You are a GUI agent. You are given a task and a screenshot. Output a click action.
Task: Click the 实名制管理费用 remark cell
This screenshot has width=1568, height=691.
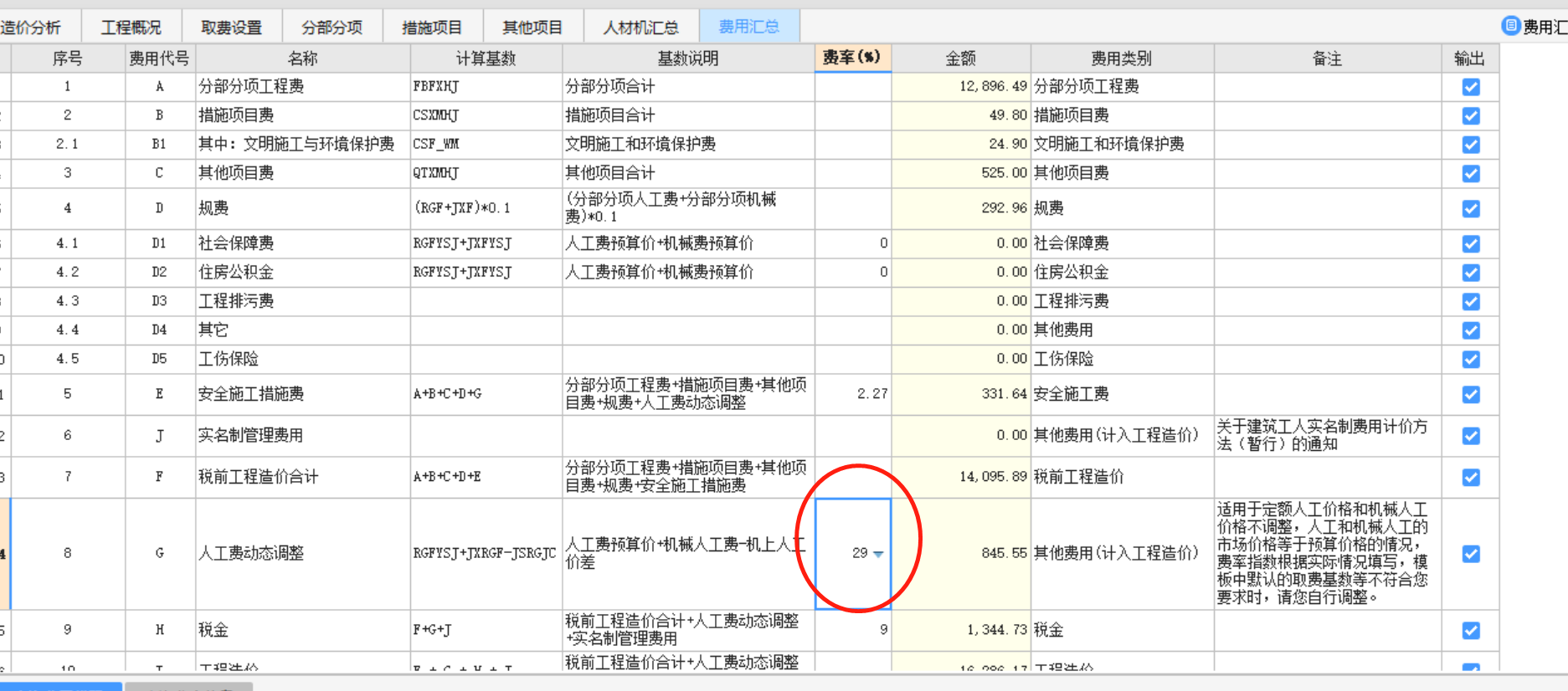click(1328, 436)
